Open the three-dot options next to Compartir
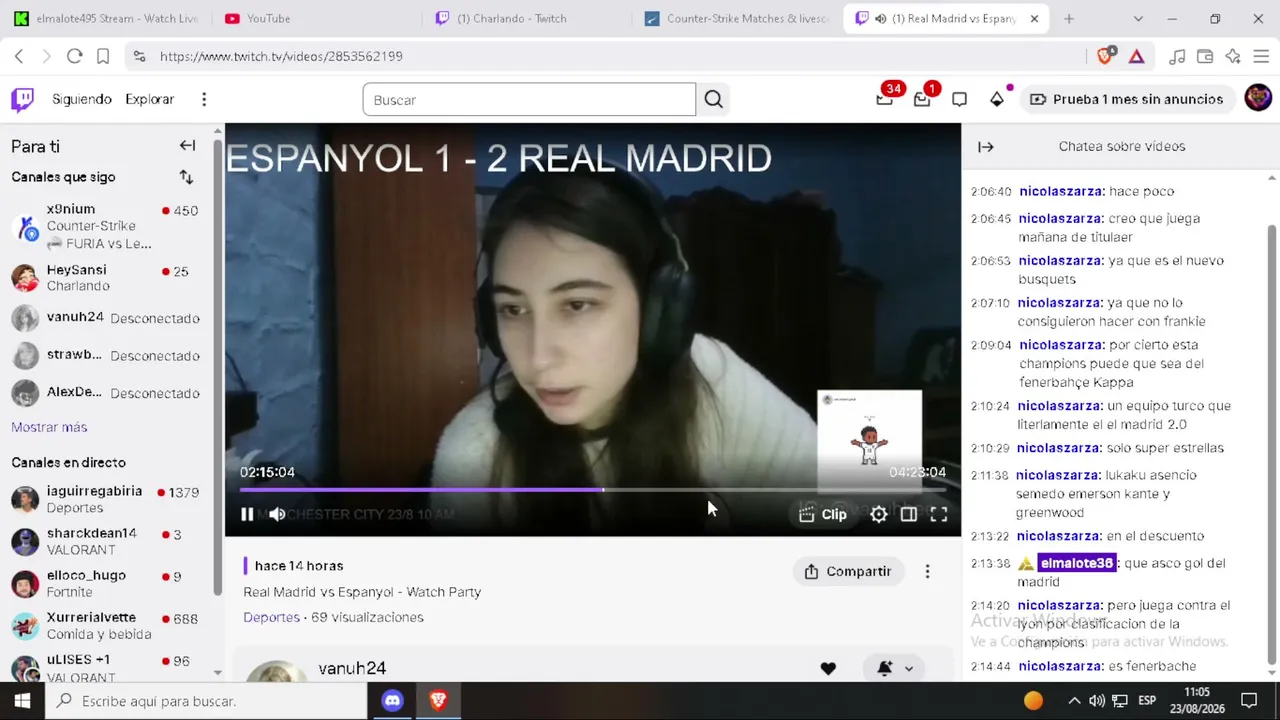The height and width of the screenshot is (720, 1280). (x=927, y=571)
